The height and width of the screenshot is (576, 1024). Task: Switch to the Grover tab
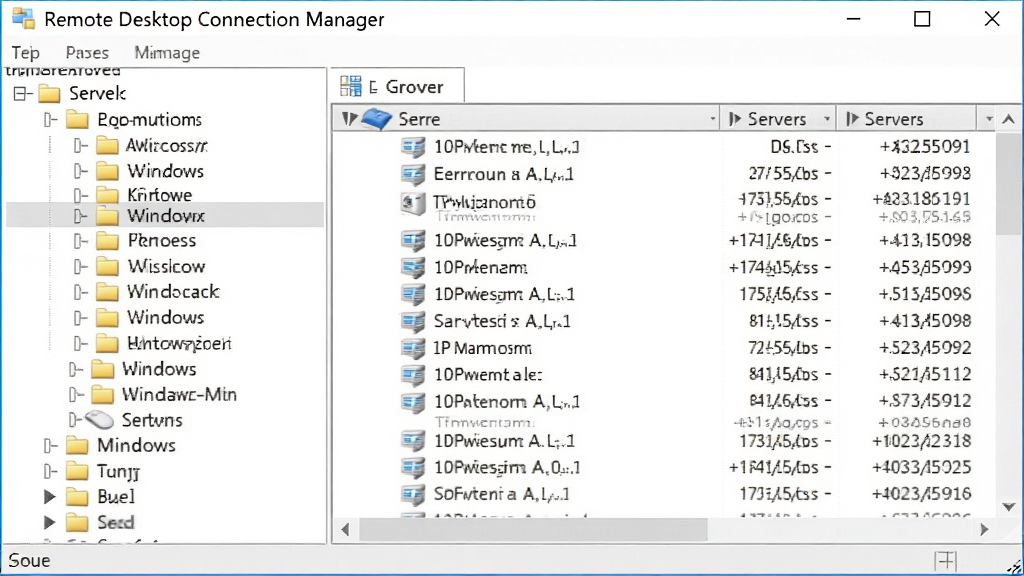pos(398,86)
